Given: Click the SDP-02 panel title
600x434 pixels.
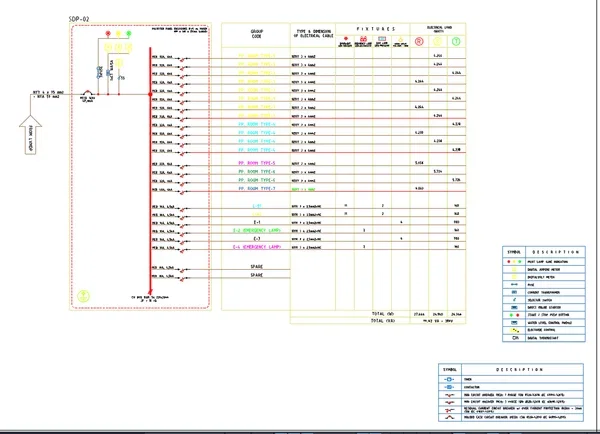Looking at the screenshot, I should (x=79, y=19).
